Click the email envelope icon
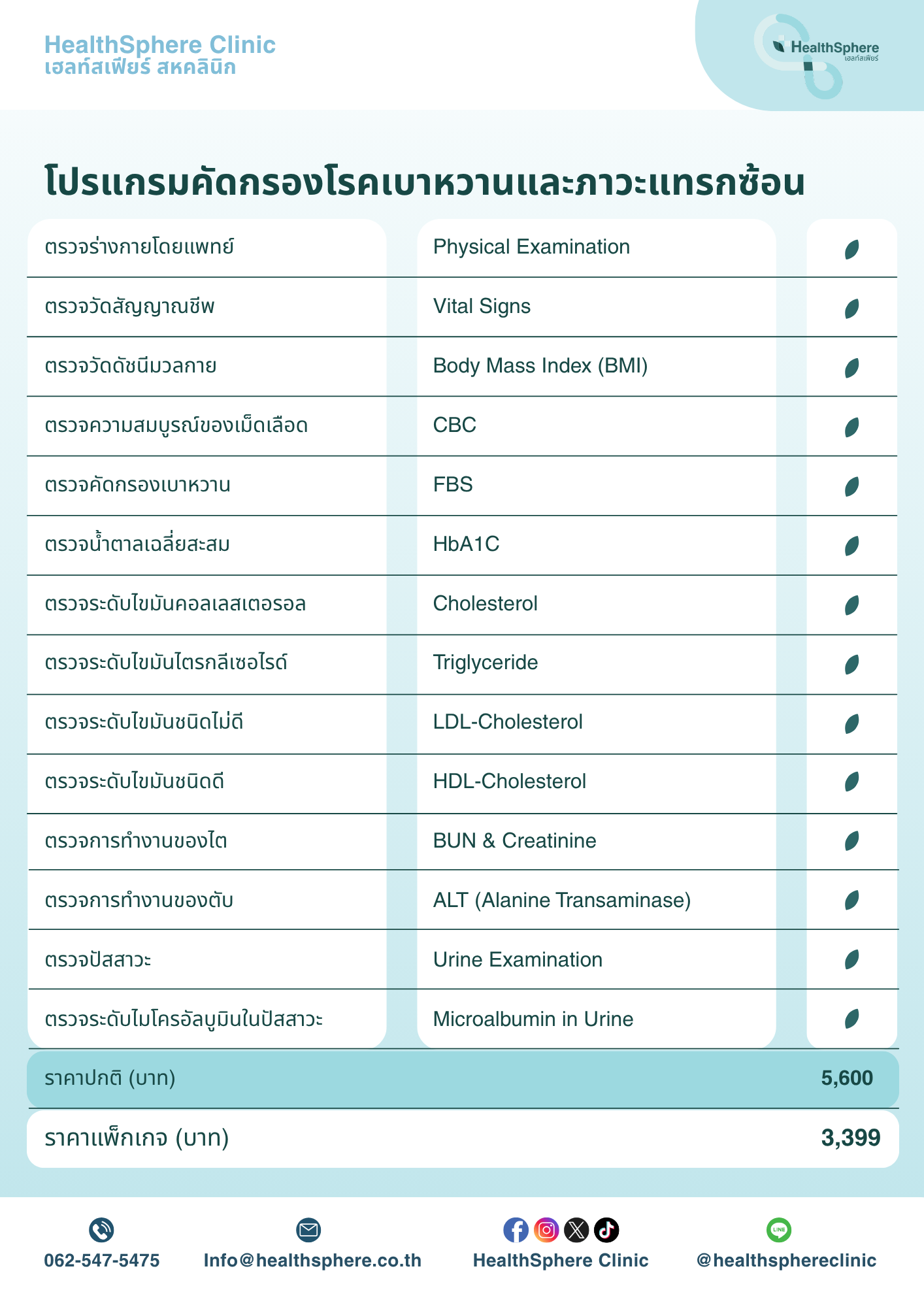 (x=308, y=1230)
